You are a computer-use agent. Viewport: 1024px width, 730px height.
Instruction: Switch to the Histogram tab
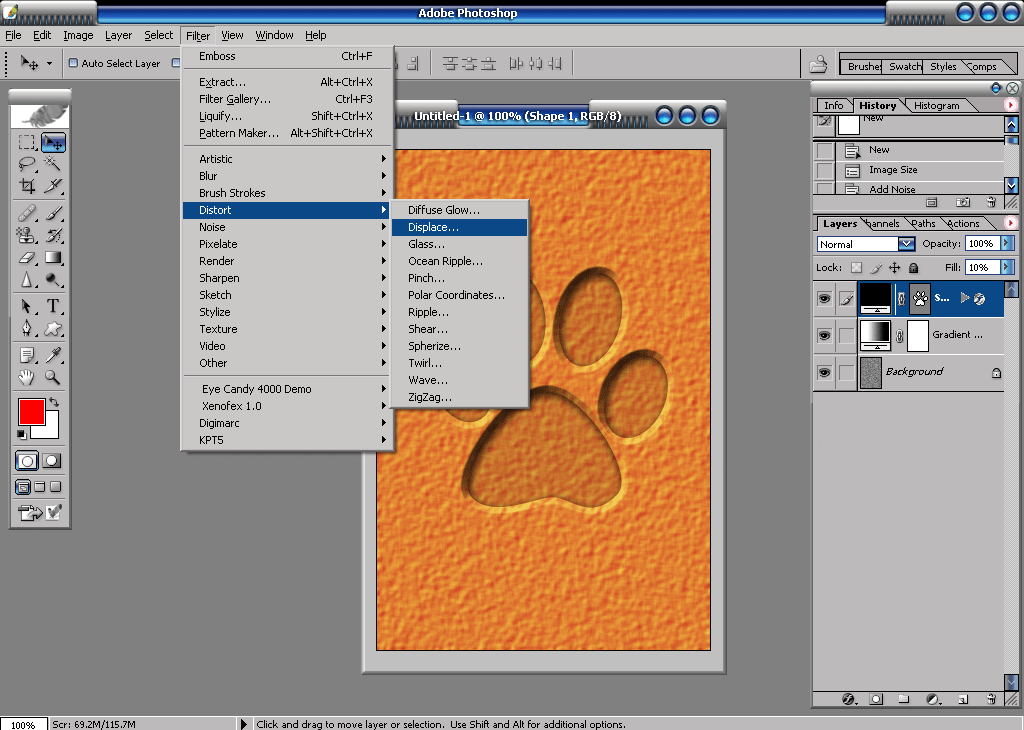pos(936,105)
